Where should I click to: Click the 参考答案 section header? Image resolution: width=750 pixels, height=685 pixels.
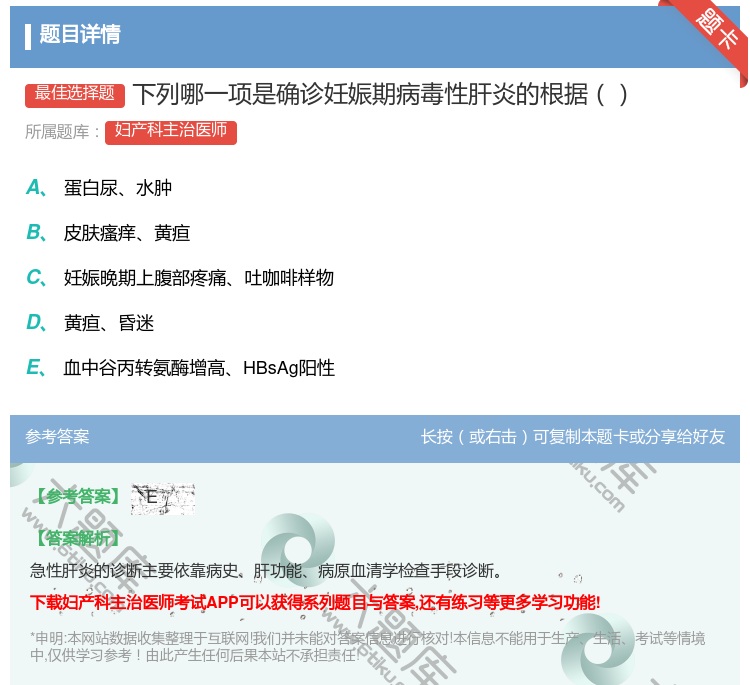(x=57, y=436)
